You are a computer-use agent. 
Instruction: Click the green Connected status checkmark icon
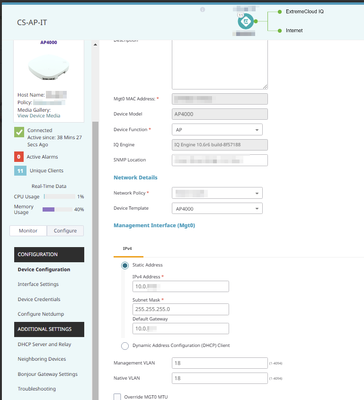point(19,132)
